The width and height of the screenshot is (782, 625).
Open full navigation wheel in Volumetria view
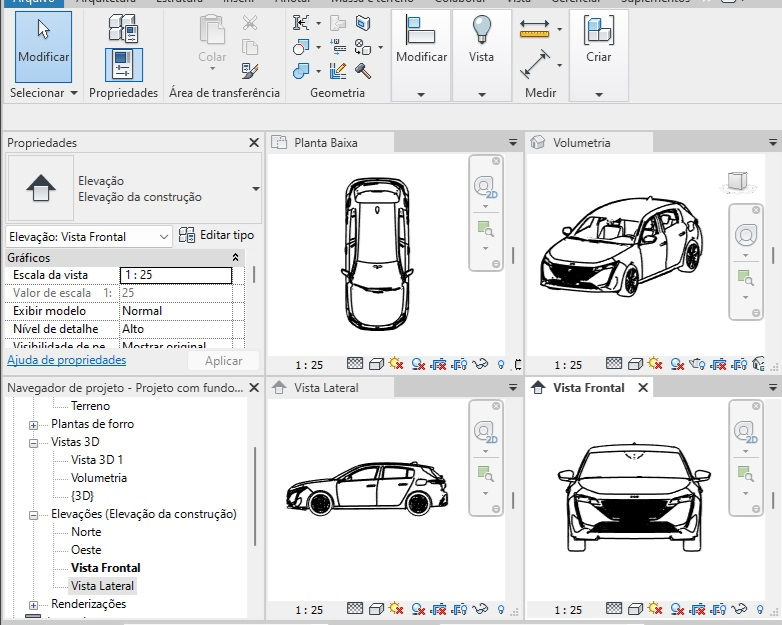pyautogui.click(x=746, y=235)
